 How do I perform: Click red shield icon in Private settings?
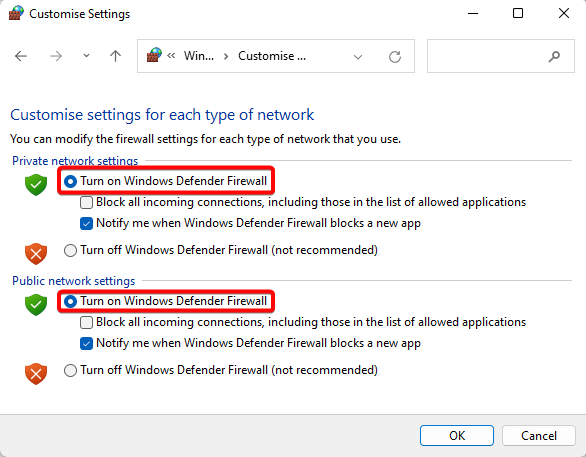click(x=36, y=254)
